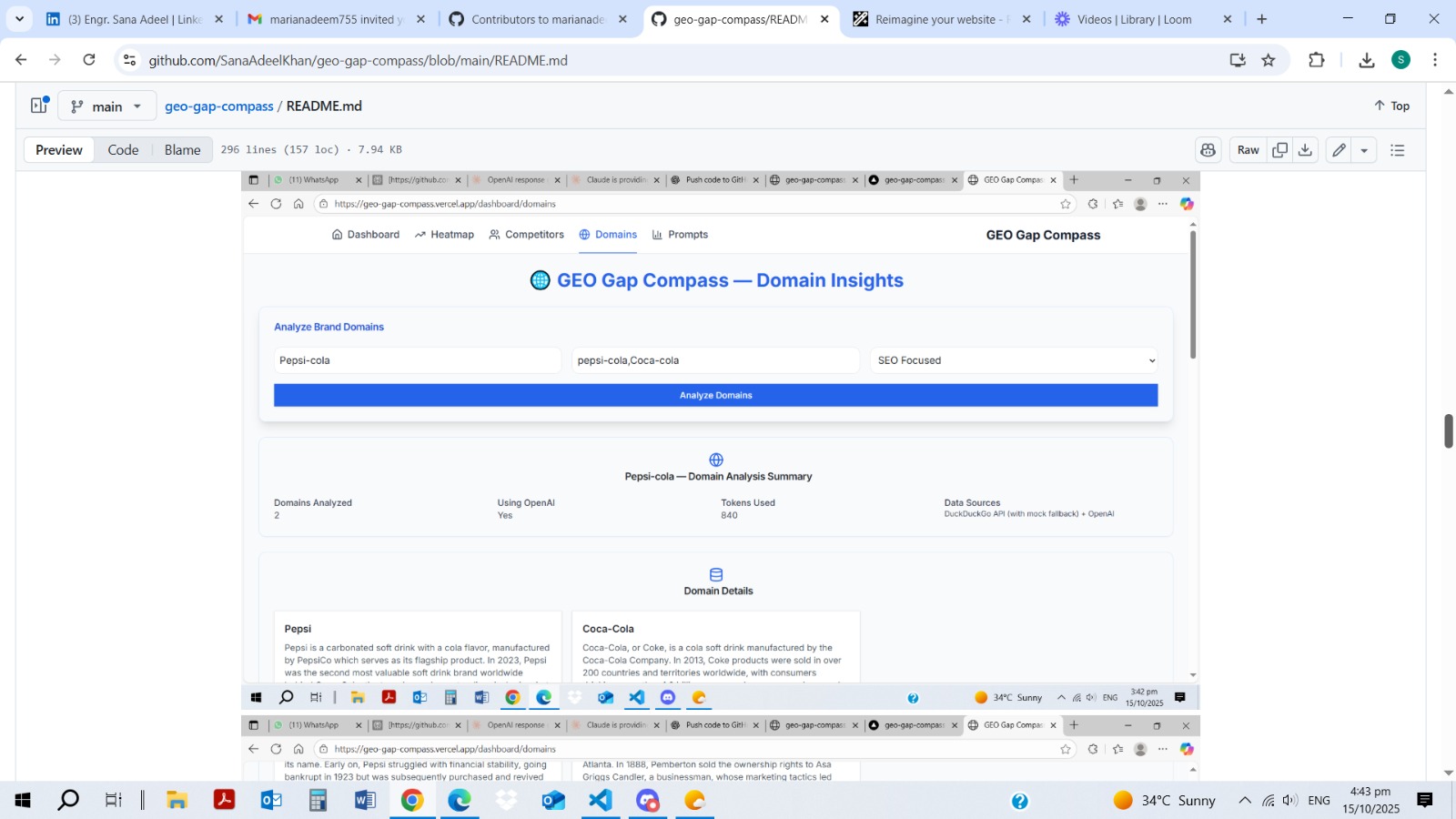The width and height of the screenshot is (1456, 819).
Task: Show hidden system tray icons
Action: 1244,800
